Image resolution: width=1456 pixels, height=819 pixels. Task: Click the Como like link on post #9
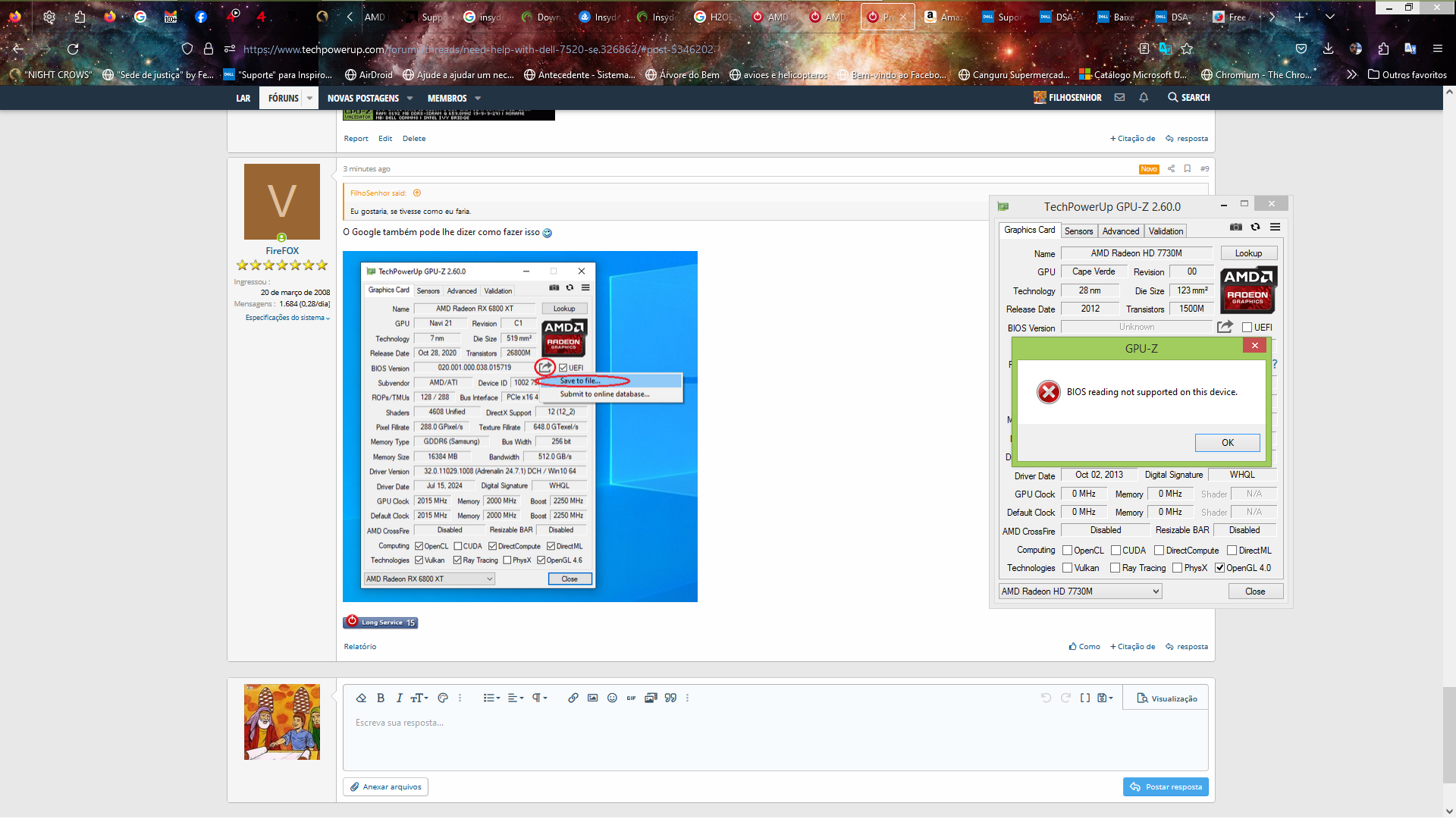pyautogui.click(x=1084, y=647)
